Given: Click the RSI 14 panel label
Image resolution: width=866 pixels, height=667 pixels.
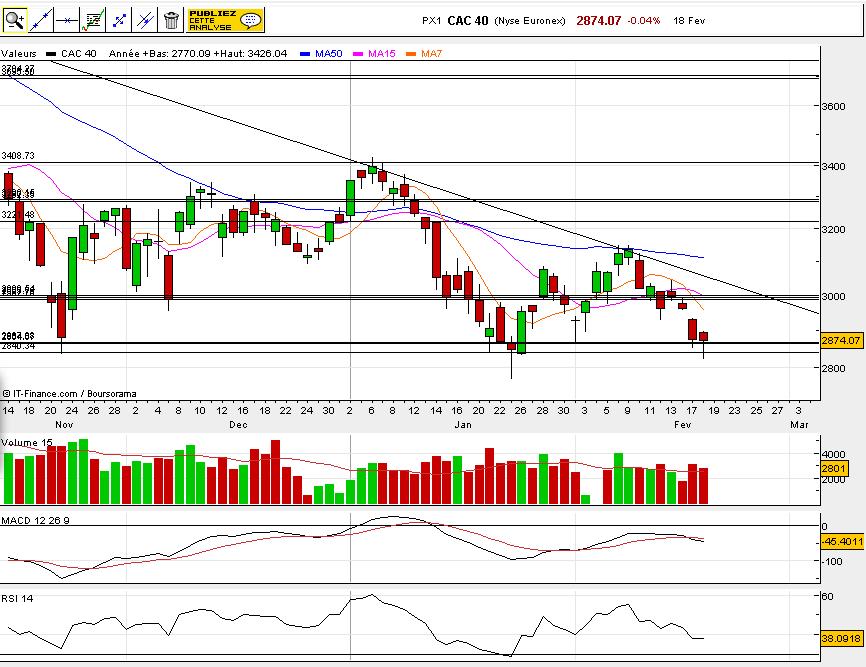Looking at the screenshot, I should [x=17, y=599].
